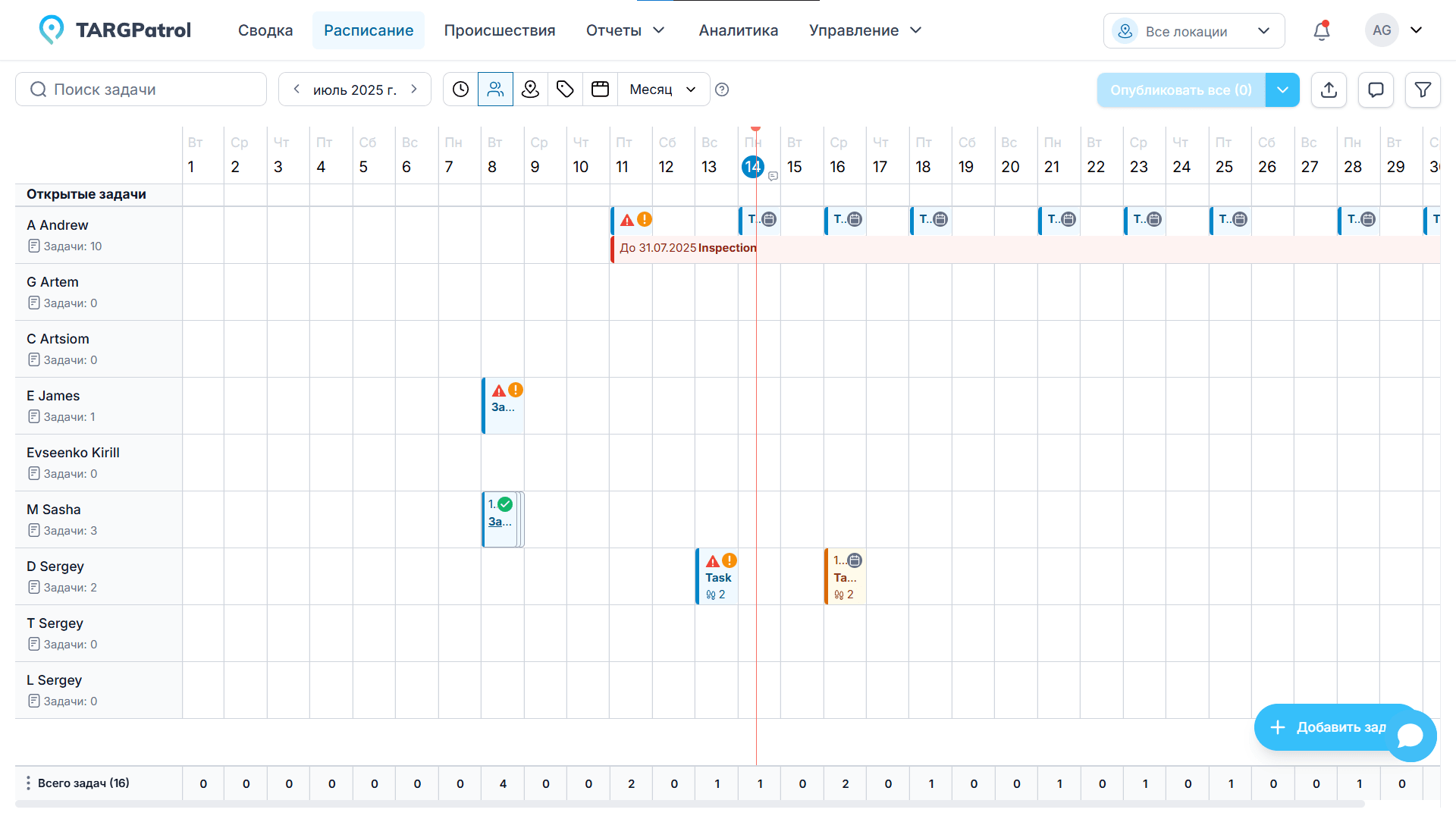Click the export upload icon
This screenshot has height=819, width=1456.
click(x=1329, y=90)
